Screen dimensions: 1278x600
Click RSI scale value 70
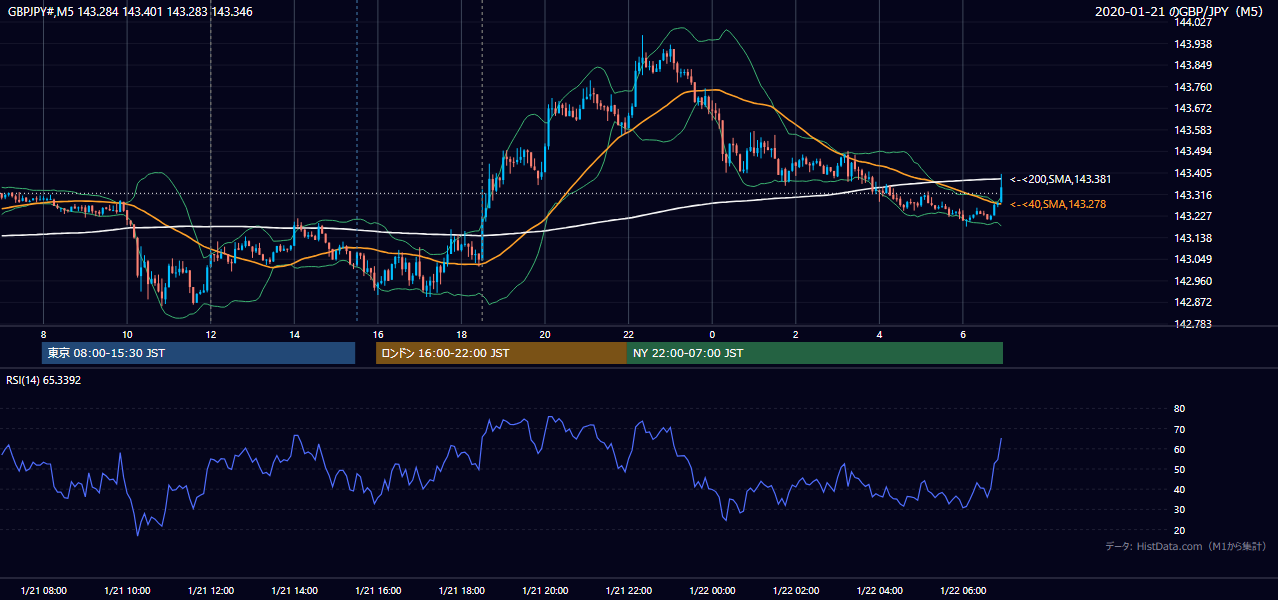(1179, 429)
